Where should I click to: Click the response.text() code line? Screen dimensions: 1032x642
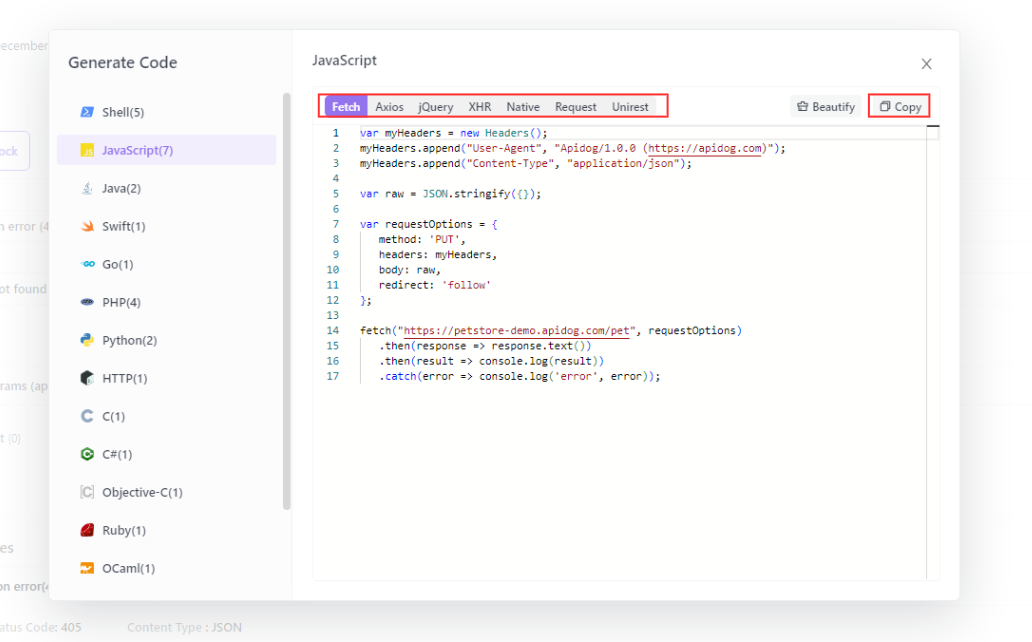[485, 346]
